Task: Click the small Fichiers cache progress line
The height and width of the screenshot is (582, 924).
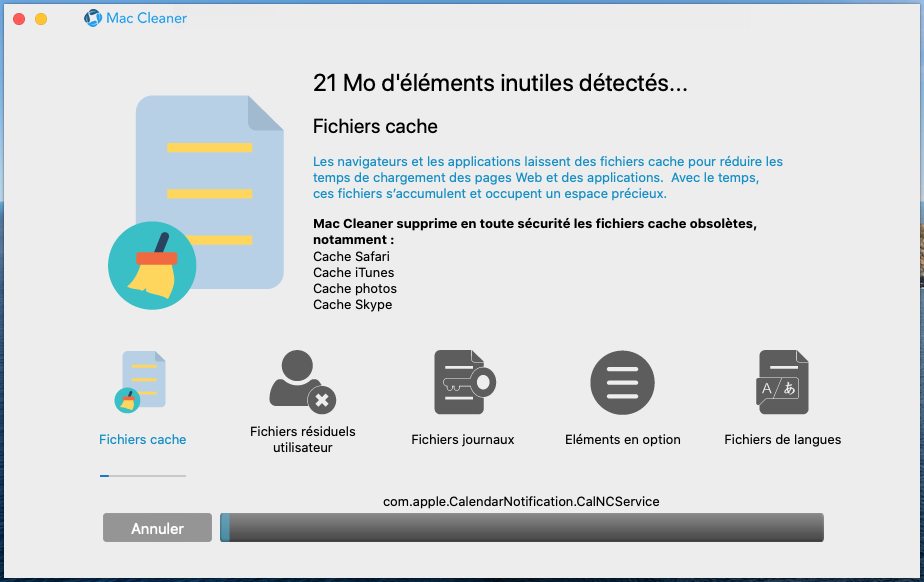Action: 143,475
